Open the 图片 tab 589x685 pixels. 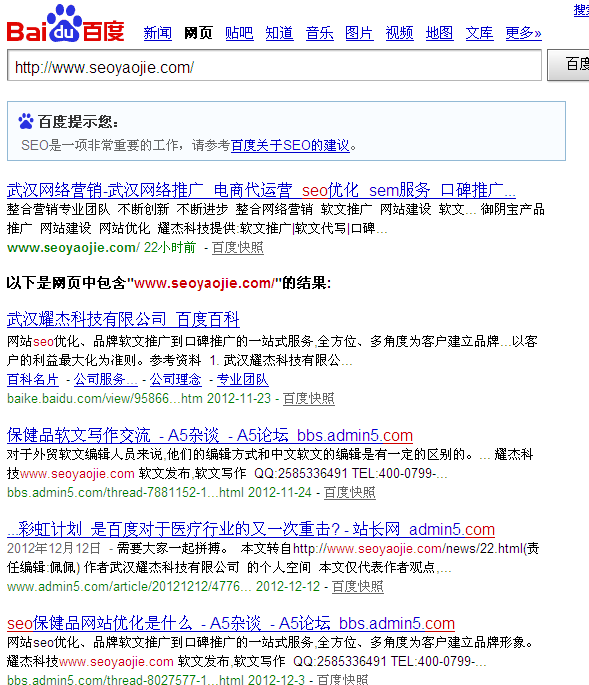[x=359, y=33]
